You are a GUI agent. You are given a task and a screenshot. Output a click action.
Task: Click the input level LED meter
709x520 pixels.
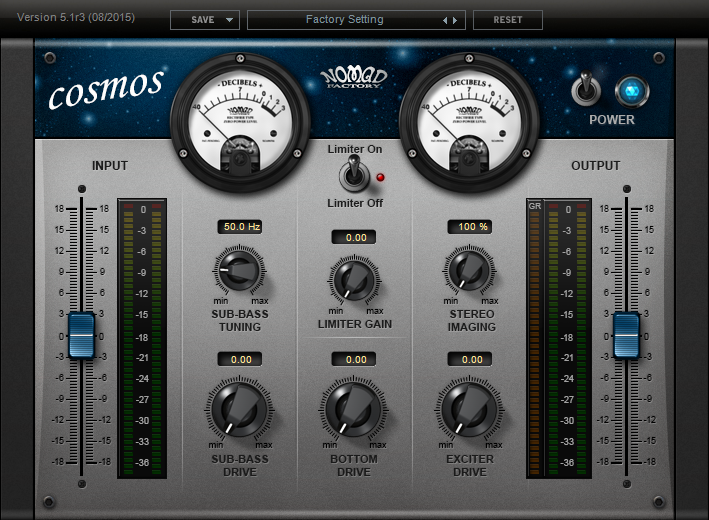point(142,338)
